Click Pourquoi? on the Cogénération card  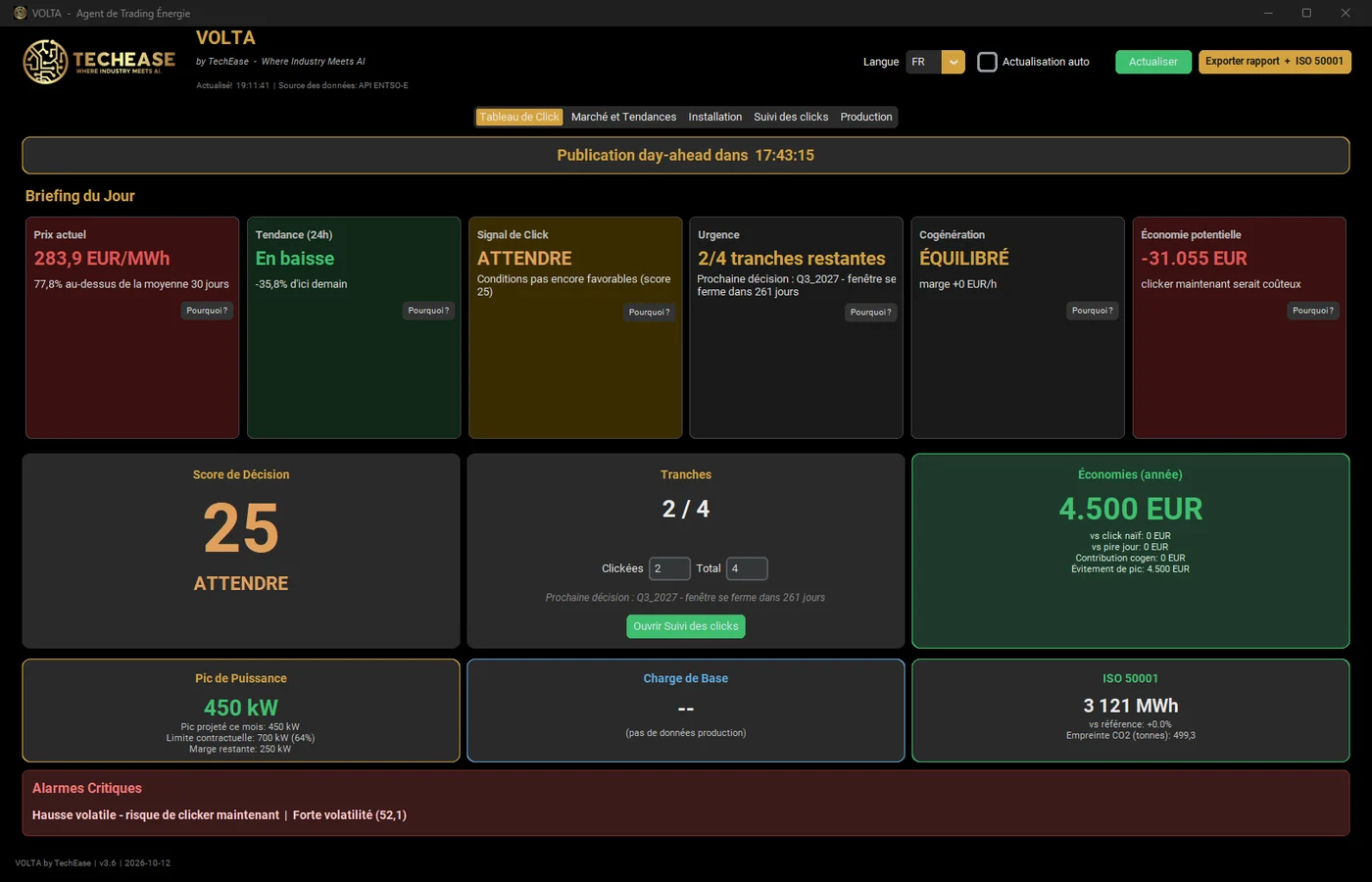point(1092,311)
